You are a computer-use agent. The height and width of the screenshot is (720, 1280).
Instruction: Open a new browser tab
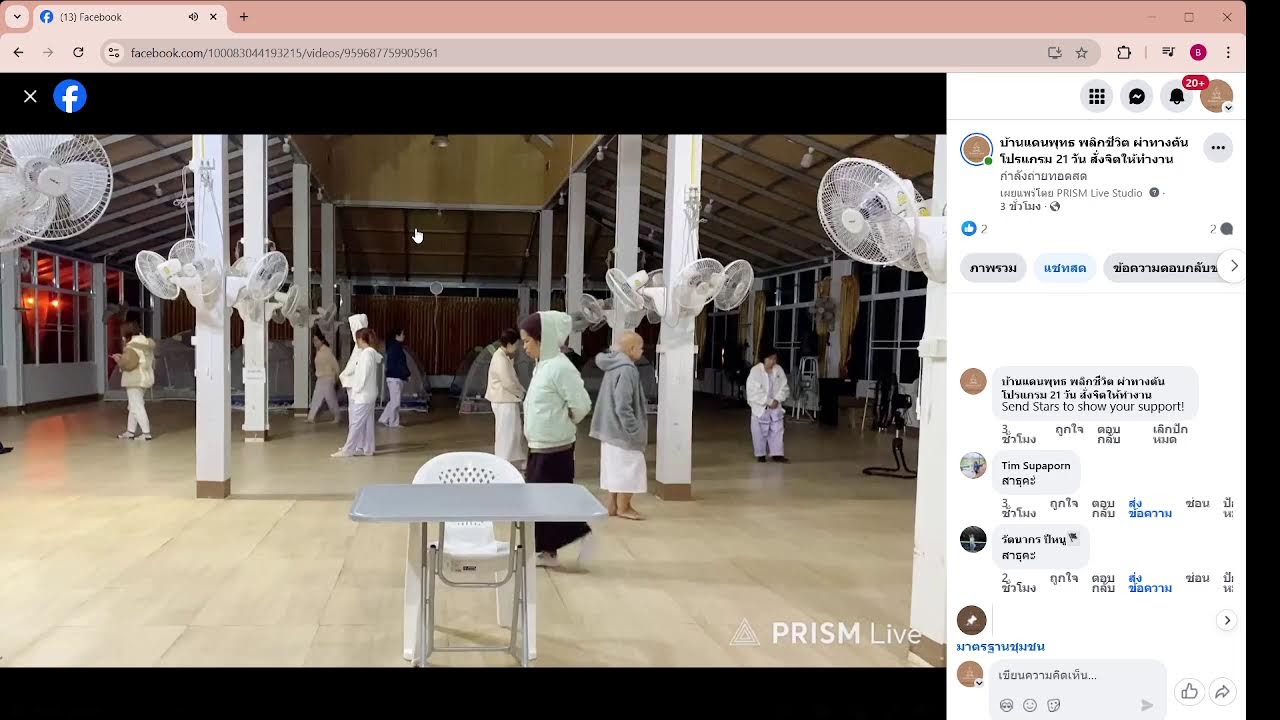[x=243, y=17]
